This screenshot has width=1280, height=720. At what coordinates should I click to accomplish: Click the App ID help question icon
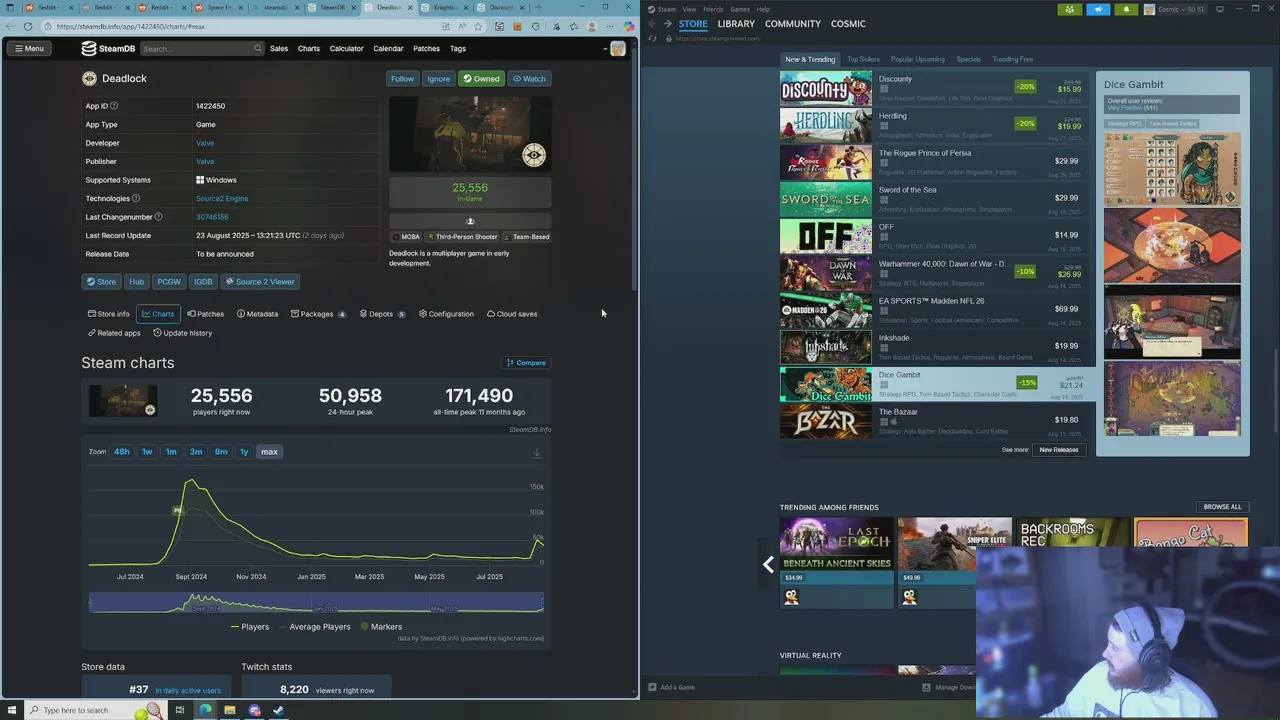point(114,106)
